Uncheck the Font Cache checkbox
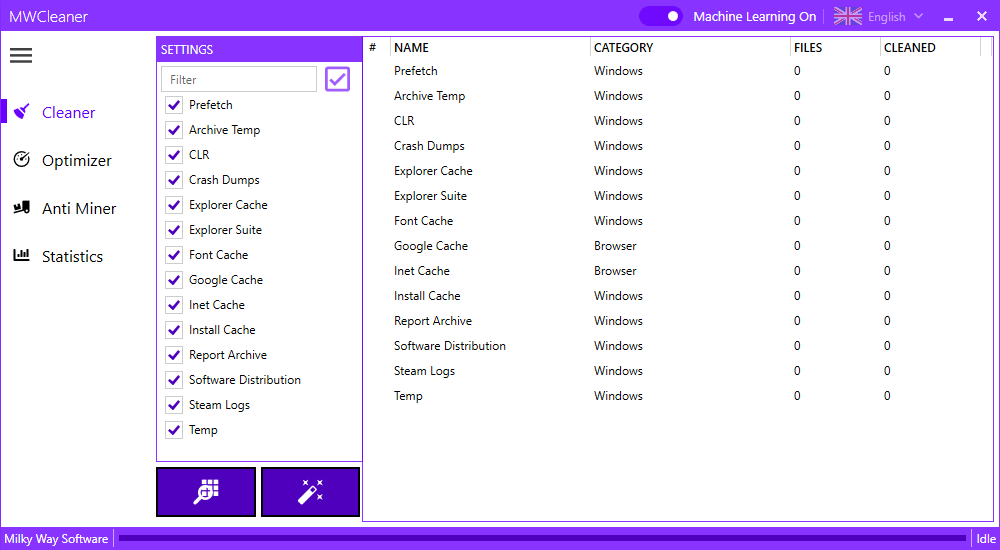The width and height of the screenshot is (1000, 550). pos(174,255)
